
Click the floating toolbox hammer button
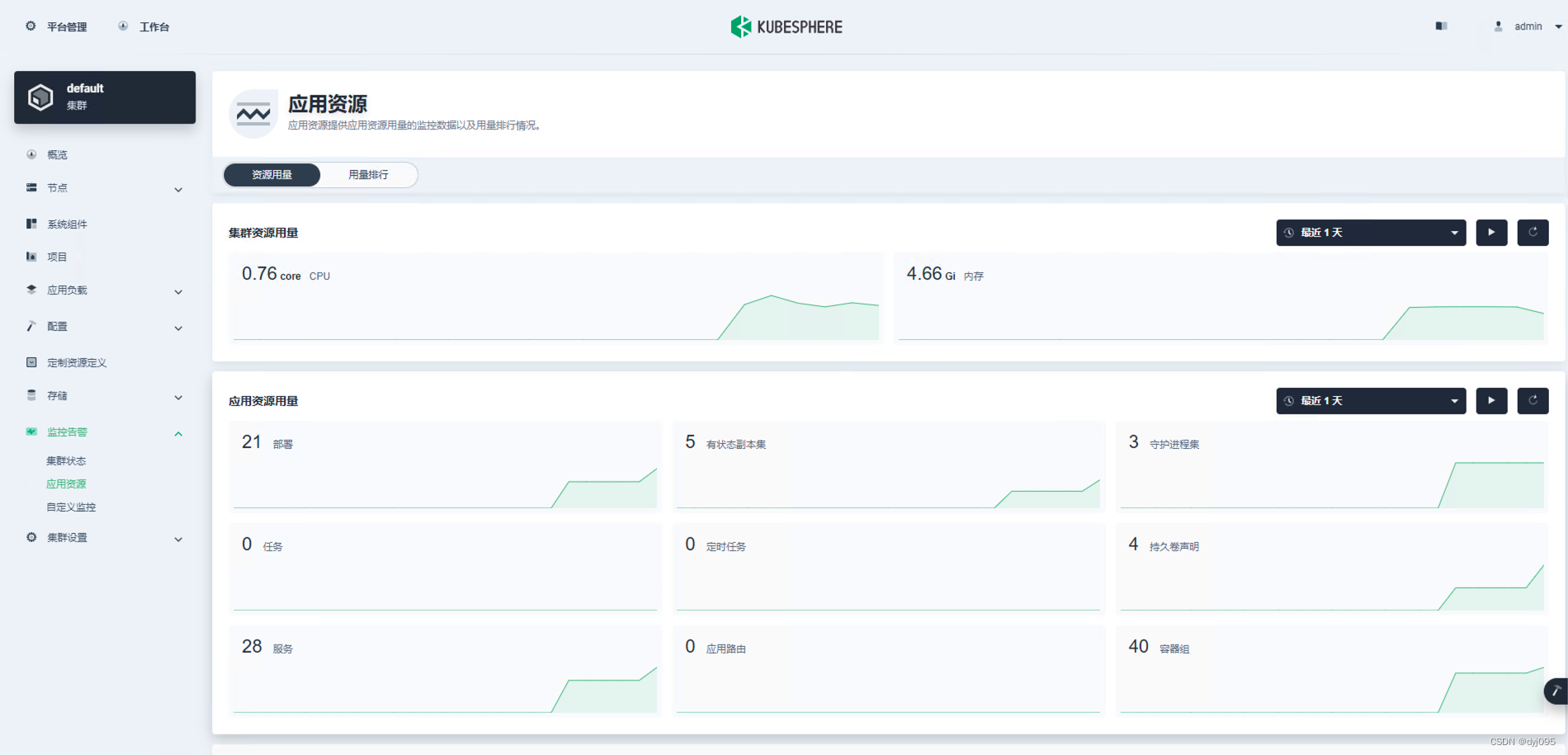1556,691
